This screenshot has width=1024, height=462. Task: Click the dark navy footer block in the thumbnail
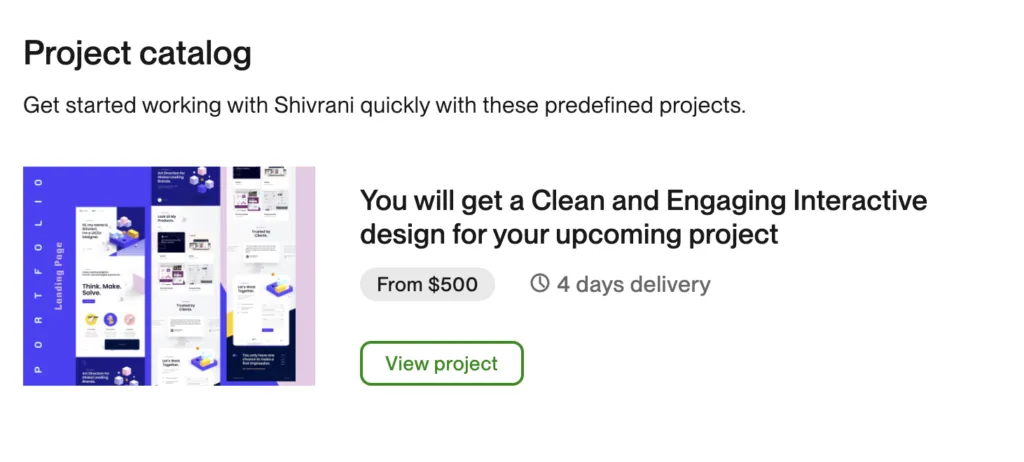(258, 360)
